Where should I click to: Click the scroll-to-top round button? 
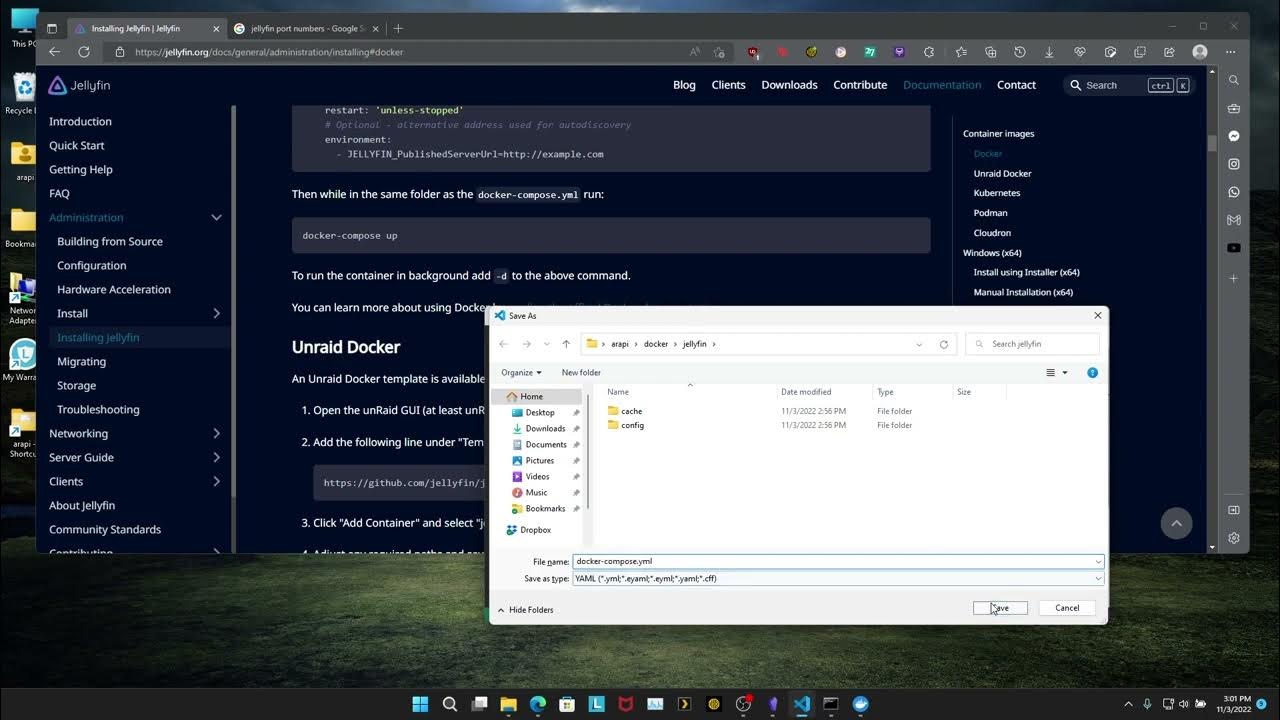1176,523
